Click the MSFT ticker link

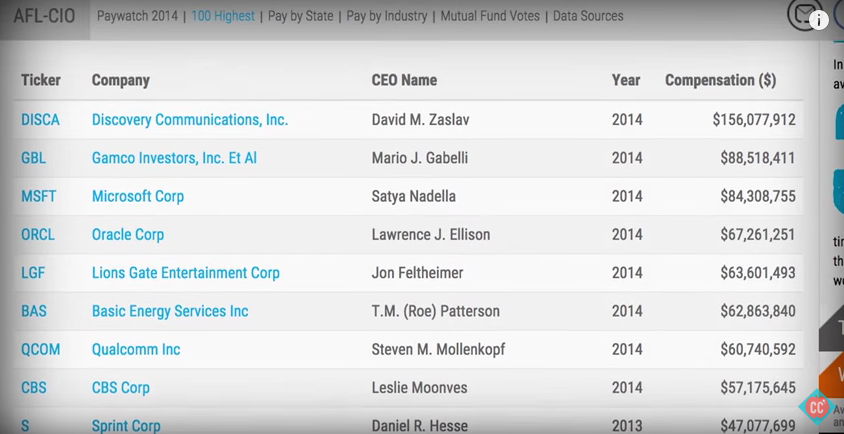(38, 196)
